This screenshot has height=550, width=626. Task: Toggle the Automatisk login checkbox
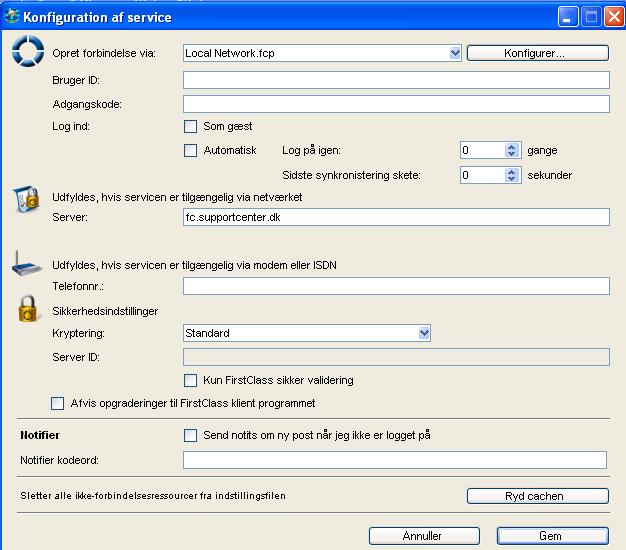pos(190,150)
